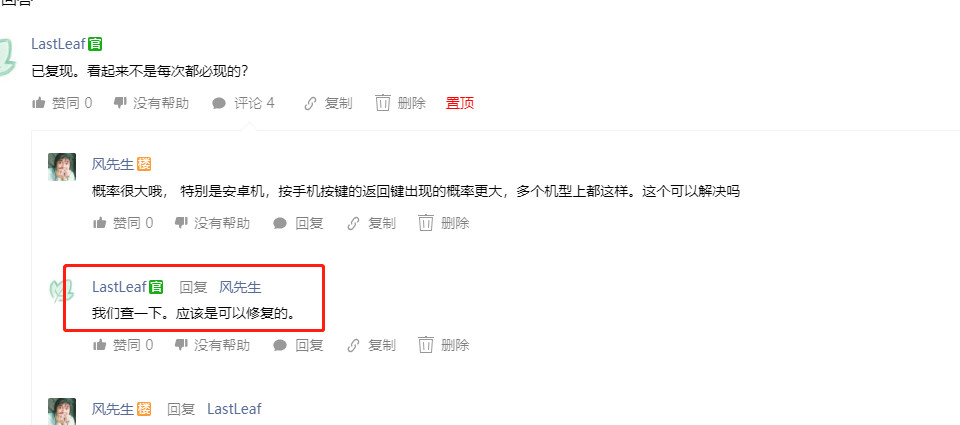The width and height of the screenshot is (960, 425).
Task: Click 风先生's avatar in first comment
Action: pyautogui.click(x=62, y=167)
